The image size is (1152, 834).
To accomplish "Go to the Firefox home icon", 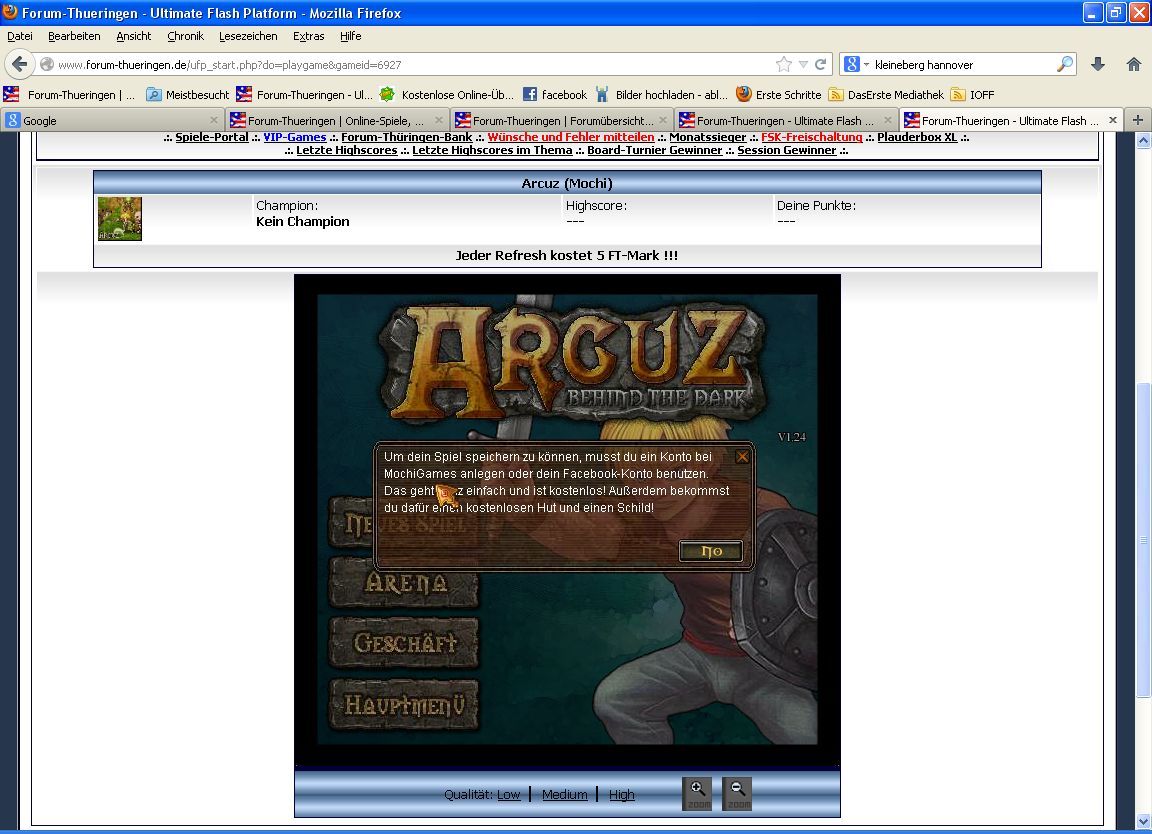I will pos(1134,65).
